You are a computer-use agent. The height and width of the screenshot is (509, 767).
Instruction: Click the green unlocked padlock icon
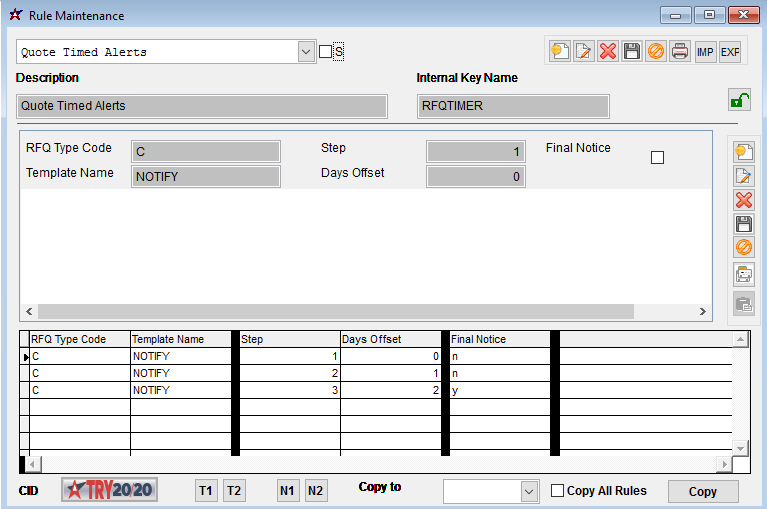click(x=739, y=100)
